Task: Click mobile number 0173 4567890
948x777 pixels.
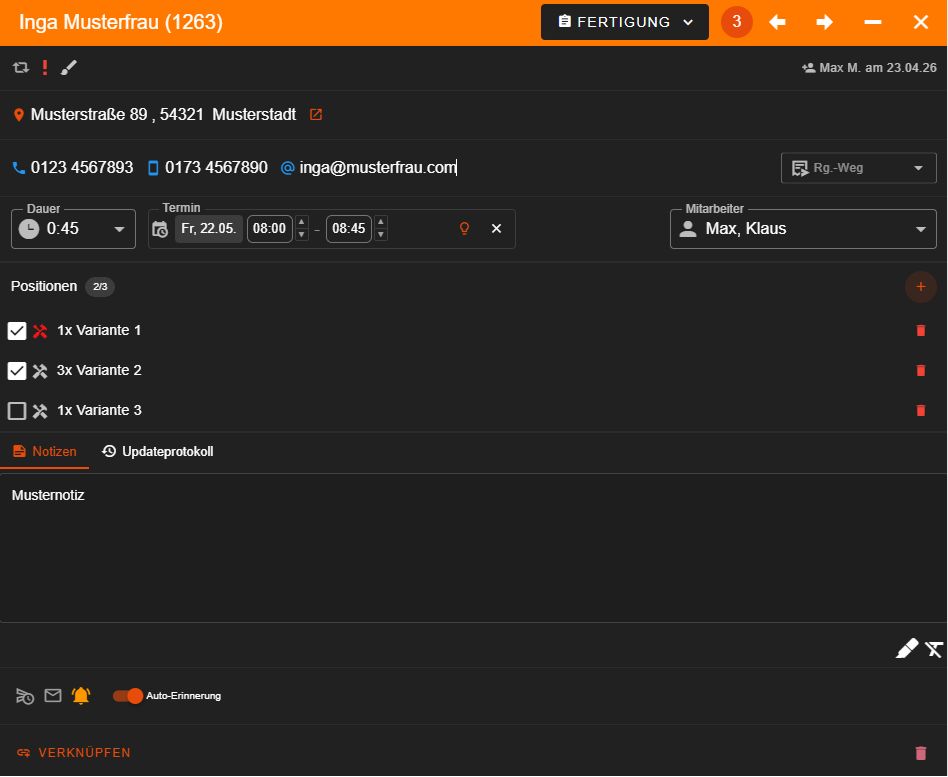Action: pyautogui.click(x=216, y=167)
